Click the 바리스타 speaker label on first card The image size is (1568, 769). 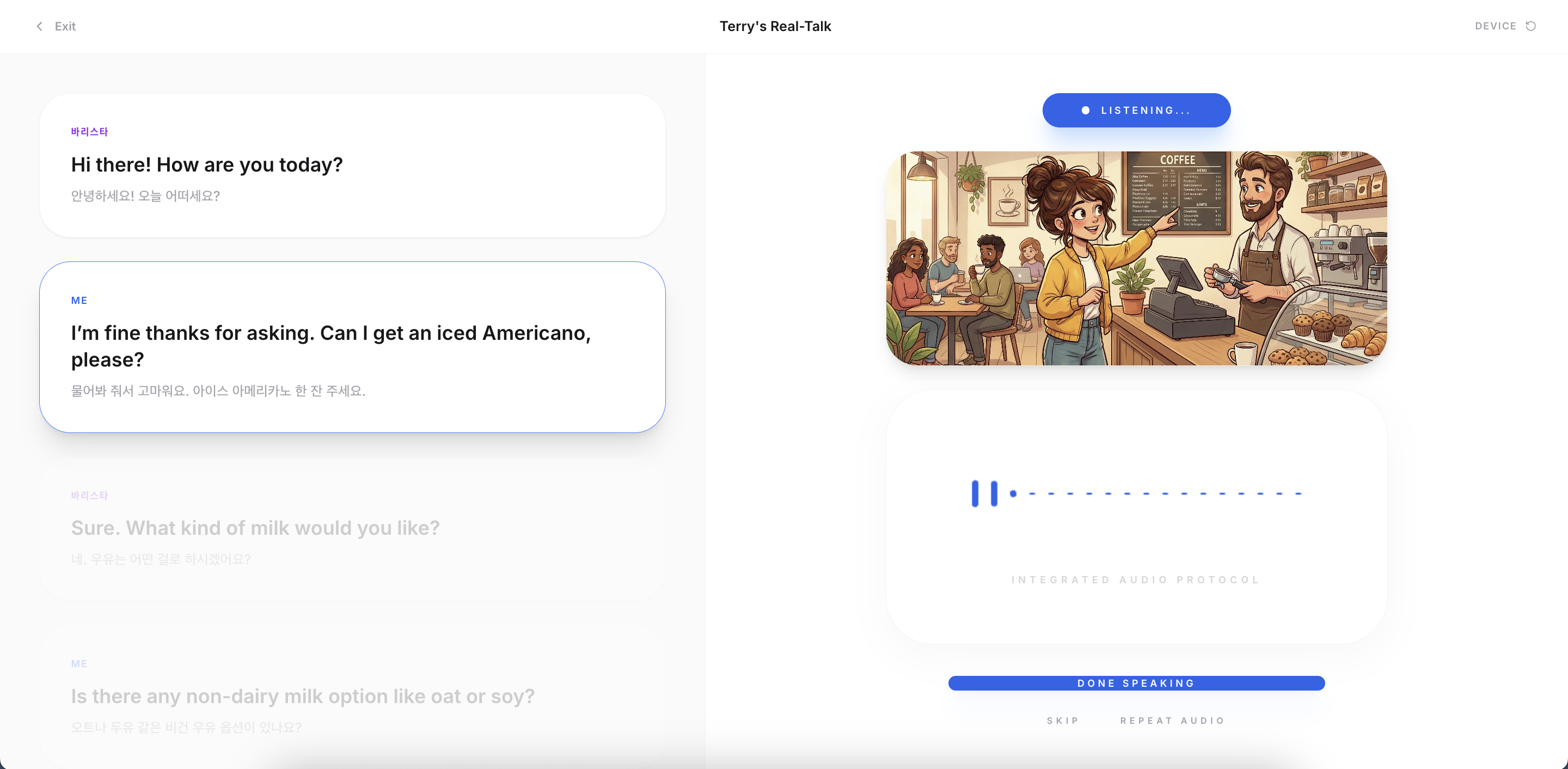[89, 131]
